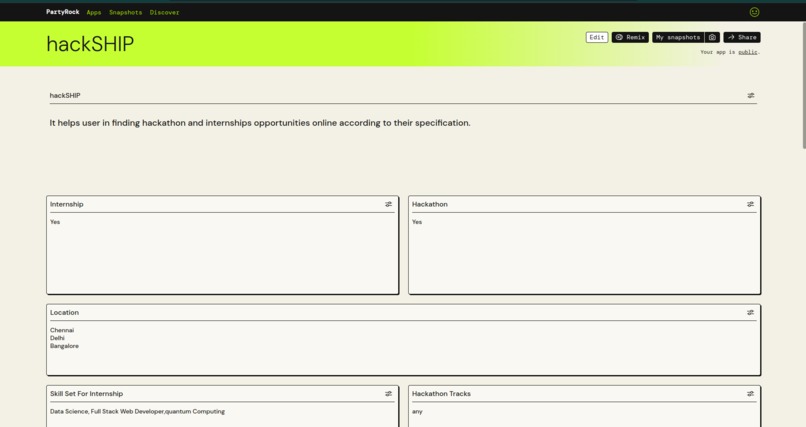
Task: Click the Hackathon Tracks input showing any
Action: point(584,415)
